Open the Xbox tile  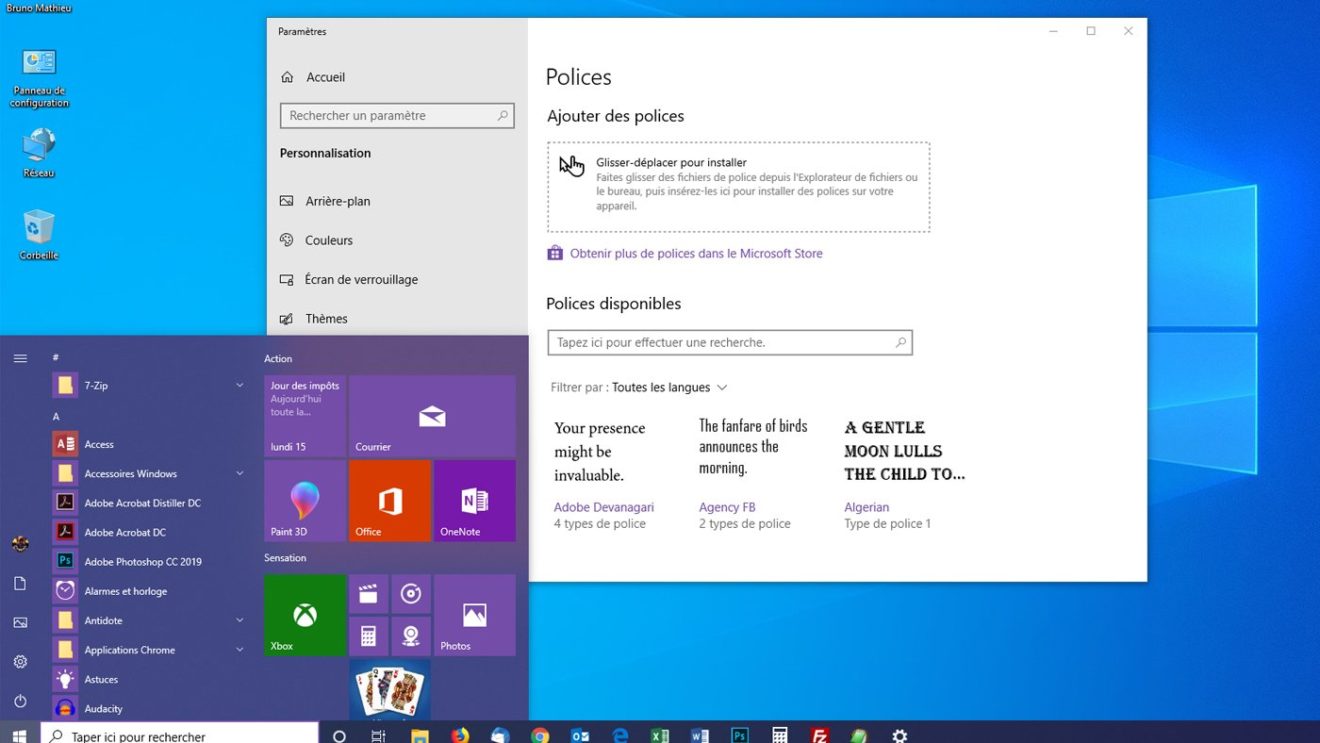click(x=305, y=615)
